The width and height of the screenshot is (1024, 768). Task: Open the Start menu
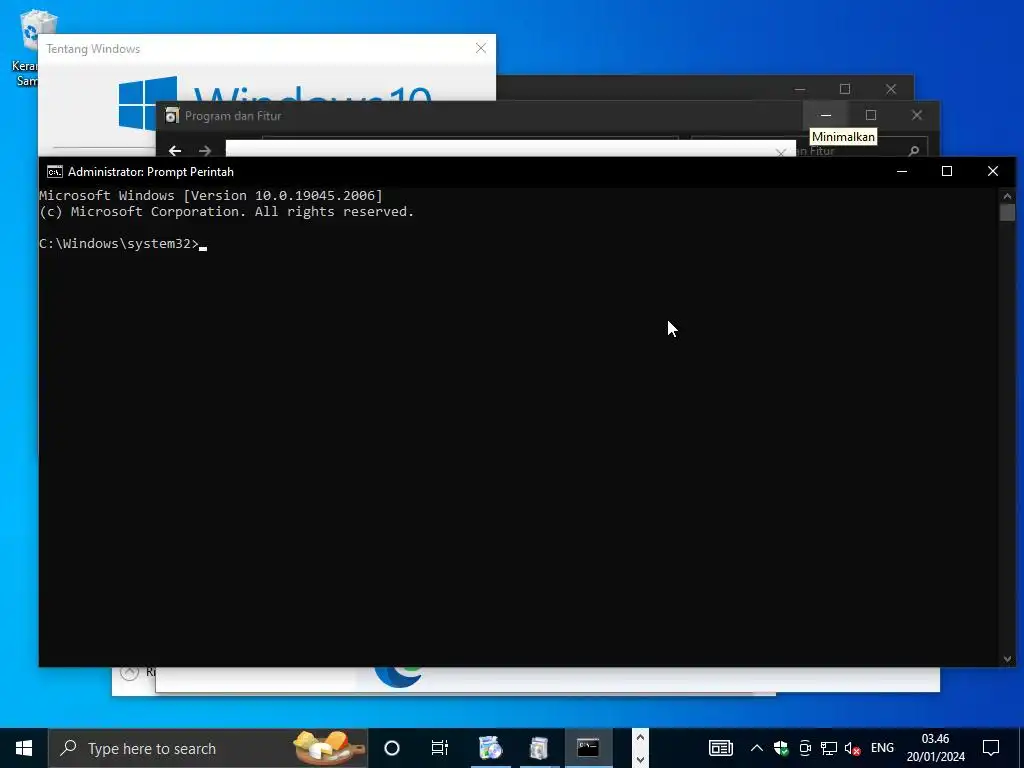[24, 748]
